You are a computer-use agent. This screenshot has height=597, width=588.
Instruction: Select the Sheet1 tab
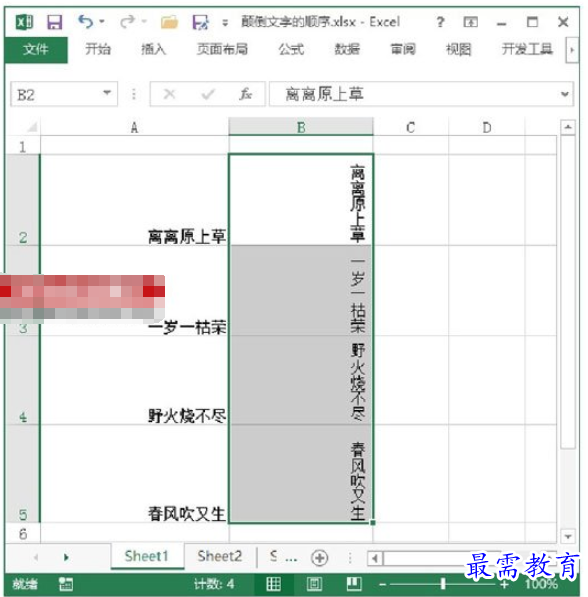point(147,556)
